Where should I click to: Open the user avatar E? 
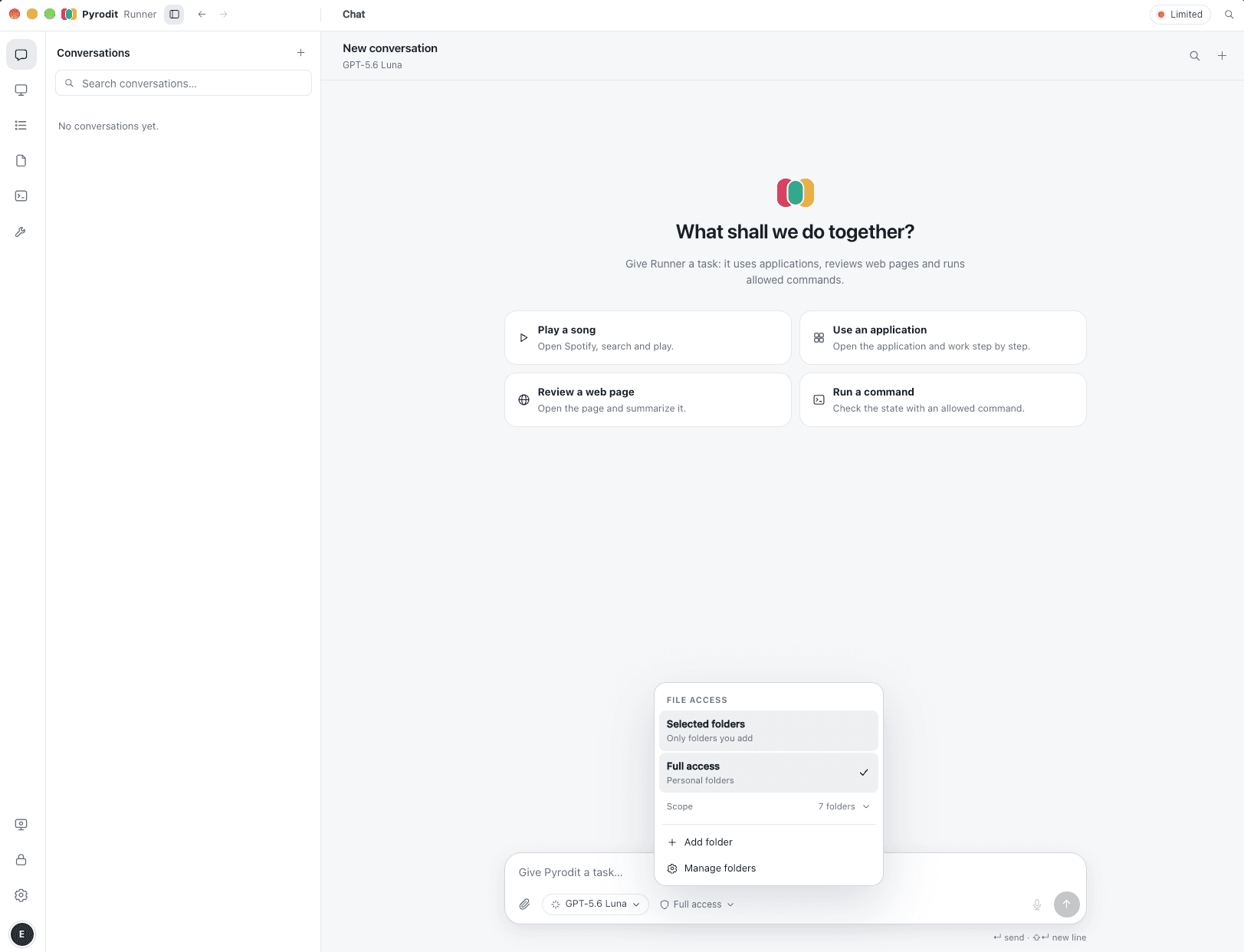click(21, 934)
